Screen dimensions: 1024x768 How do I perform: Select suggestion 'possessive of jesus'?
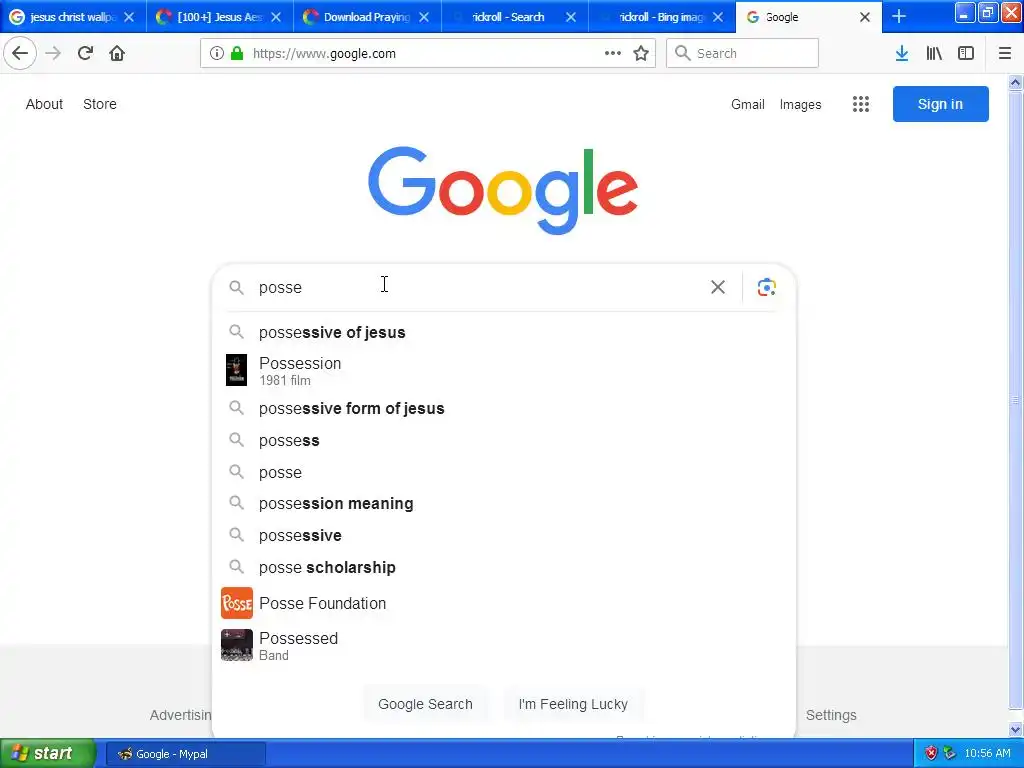click(x=504, y=332)
